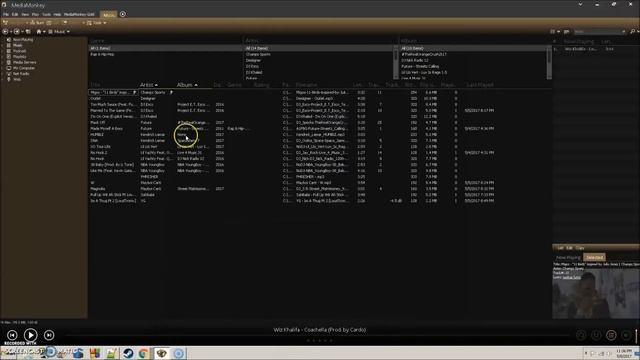Open the Tools menu
The image size is (640, 360).
tap(47, 14)
